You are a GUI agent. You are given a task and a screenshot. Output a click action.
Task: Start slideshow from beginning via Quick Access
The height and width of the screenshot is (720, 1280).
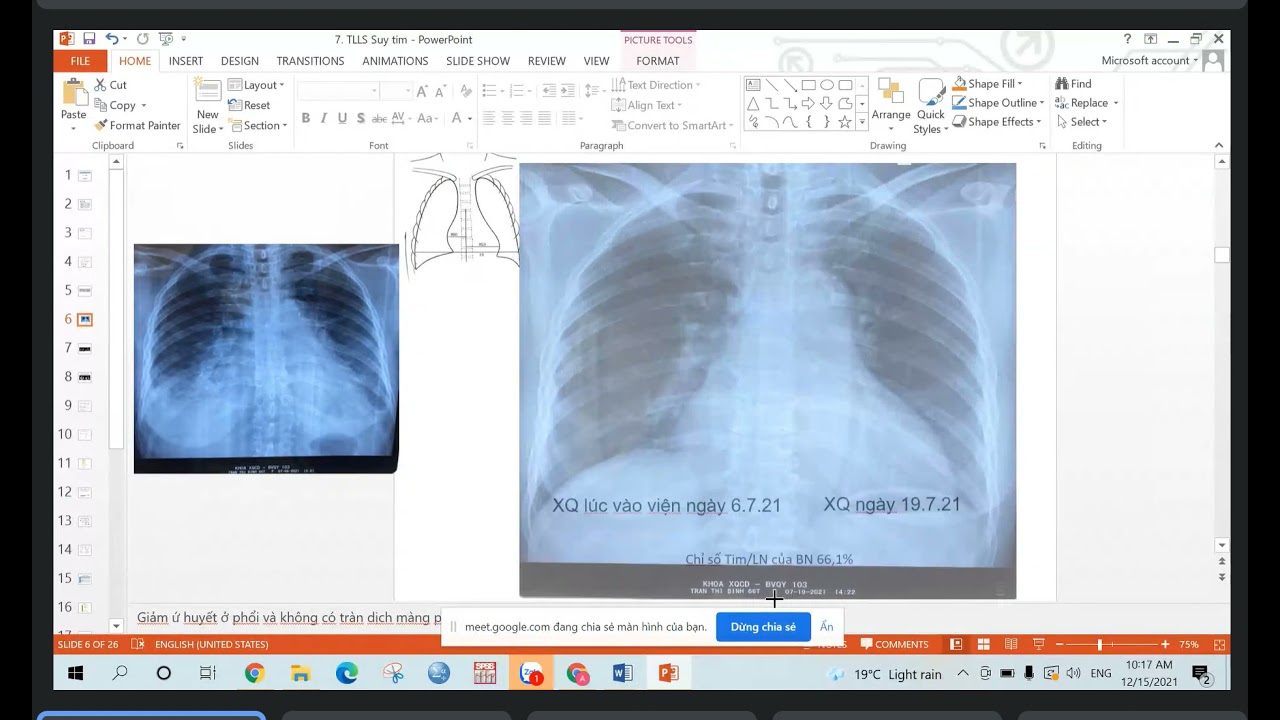165,39
